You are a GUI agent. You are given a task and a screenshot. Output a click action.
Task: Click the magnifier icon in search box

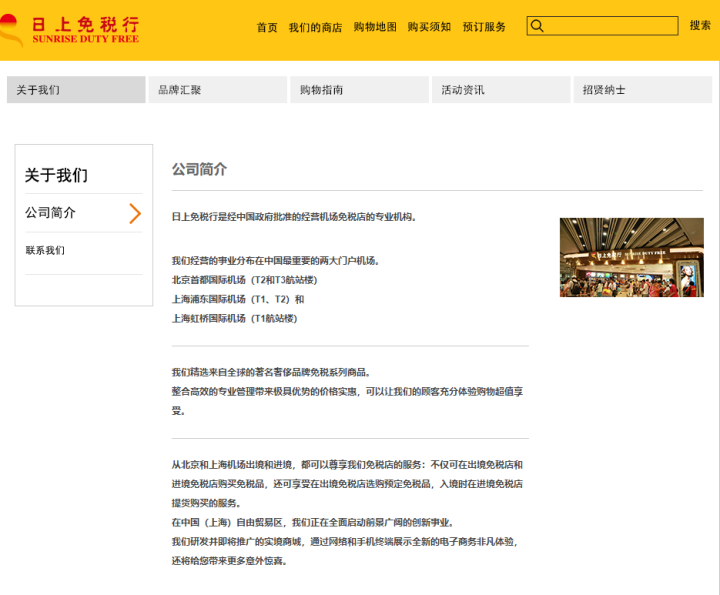click(x=537, y=27)
